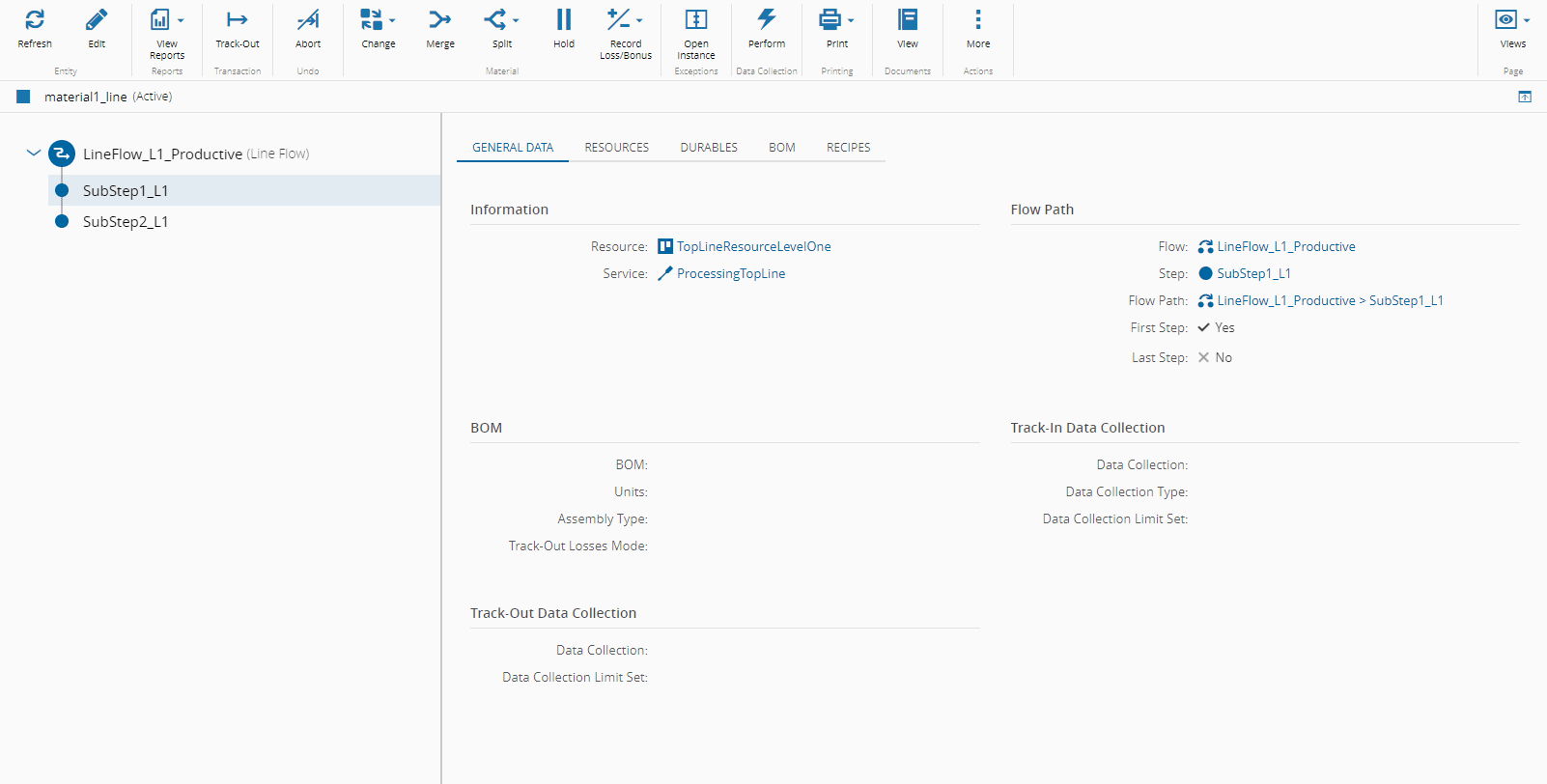Click the Refresh icon in the toolbar
1547x784 pixels.
pyautogui.click(x=35, y=20)
